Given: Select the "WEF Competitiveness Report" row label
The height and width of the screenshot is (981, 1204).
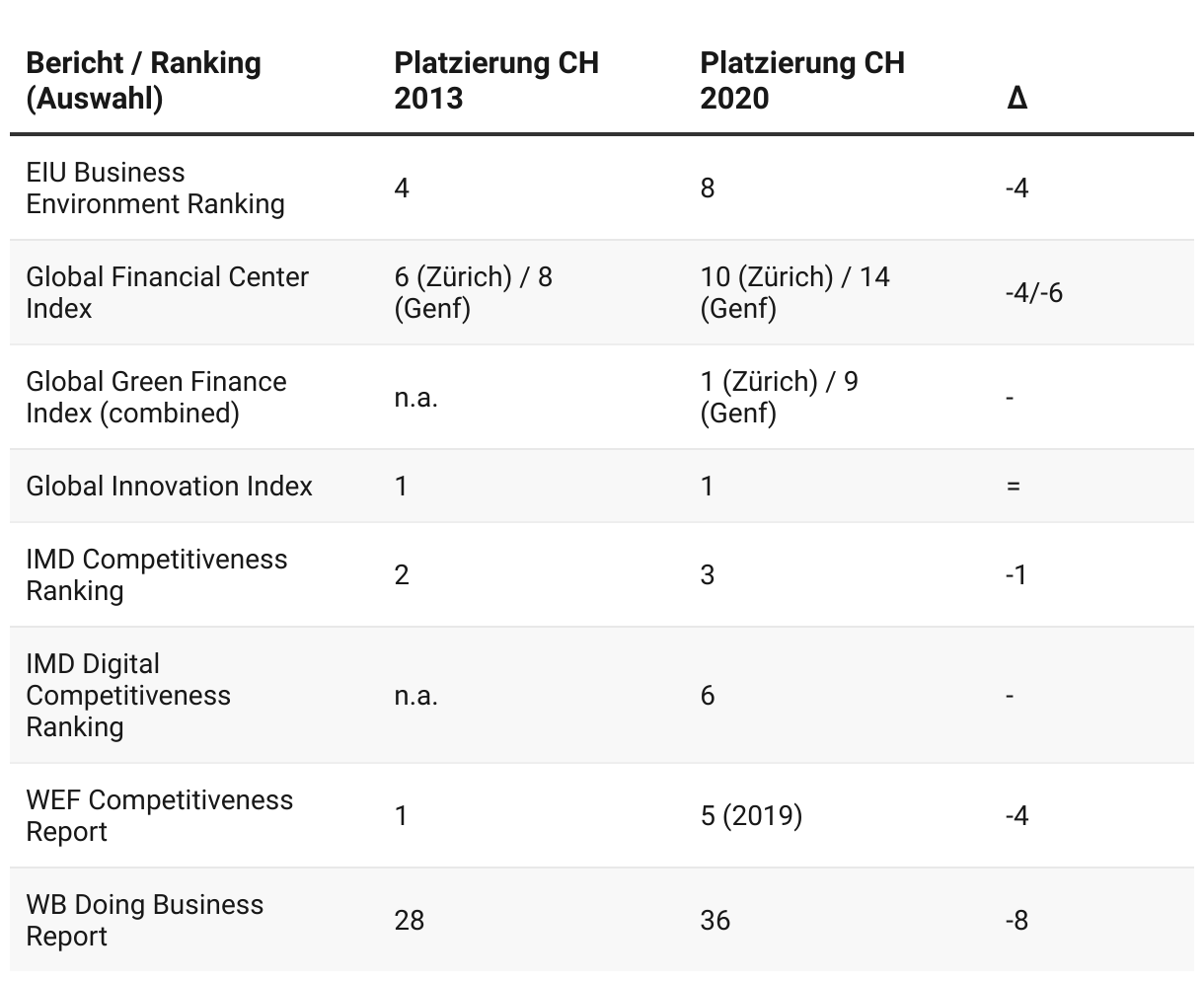Looking at the screenshot, I should pyautogui.click(x=159, y=815).
